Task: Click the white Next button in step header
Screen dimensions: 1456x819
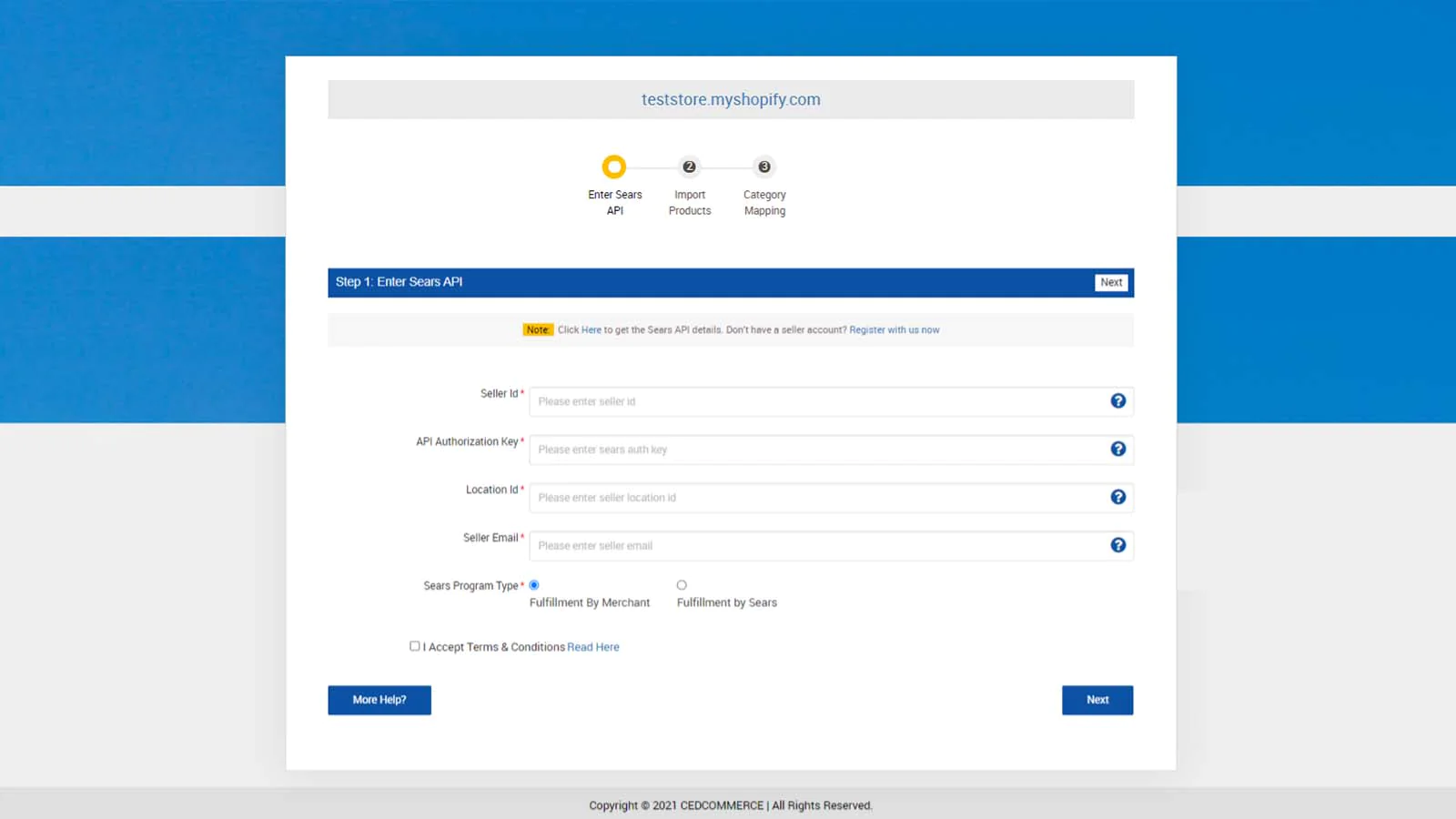Action: click(x=1111, y=282)
